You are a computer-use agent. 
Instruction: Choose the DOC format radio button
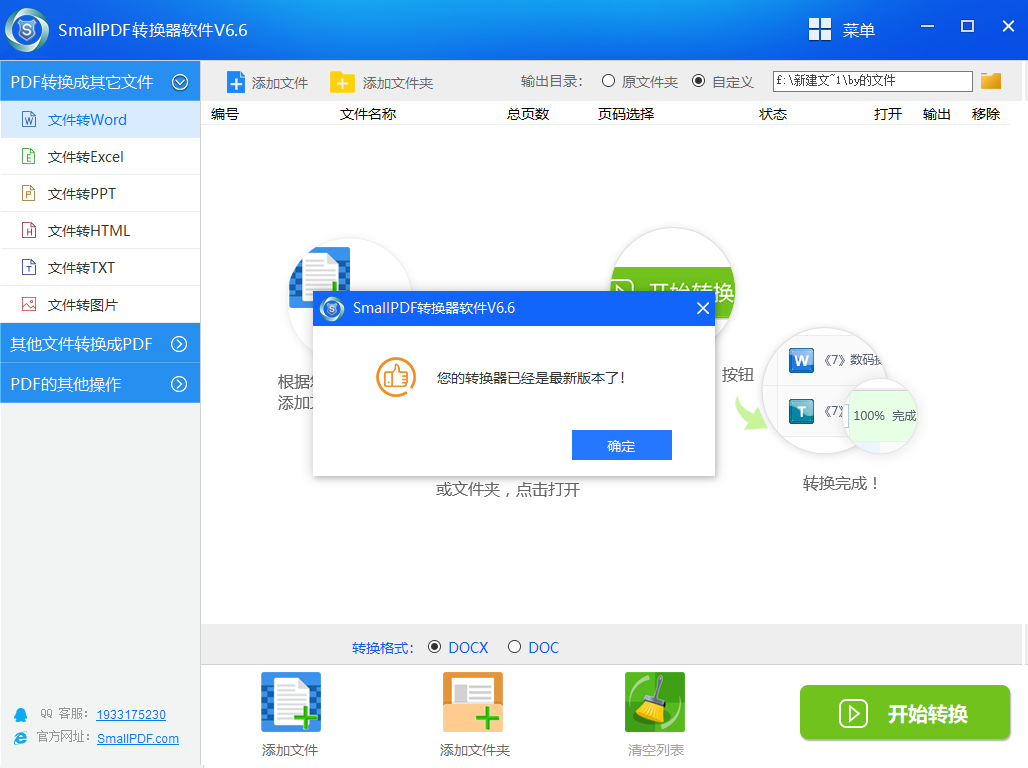[515, 647]
